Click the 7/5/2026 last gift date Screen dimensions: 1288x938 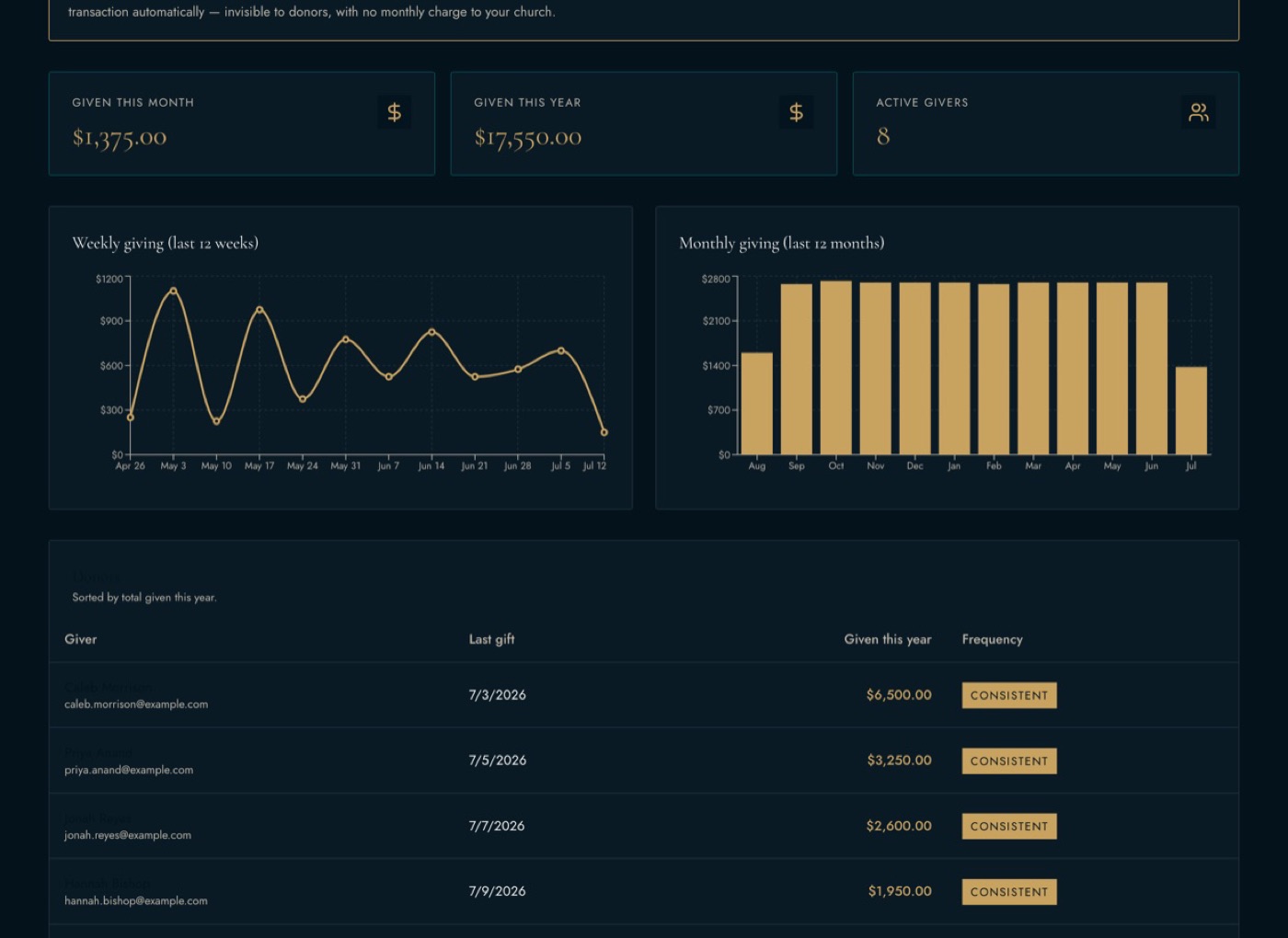tap(498, 761)
